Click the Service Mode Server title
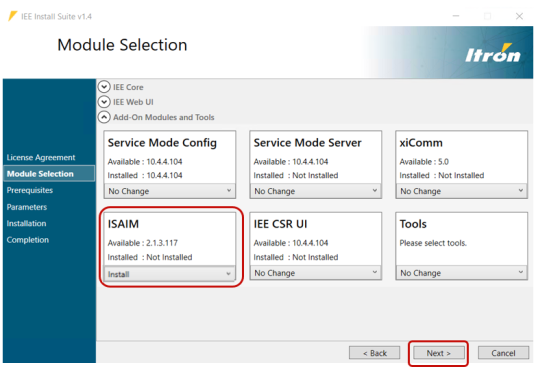The height and width of the screenshot is (367, 536). click(307, 142)
